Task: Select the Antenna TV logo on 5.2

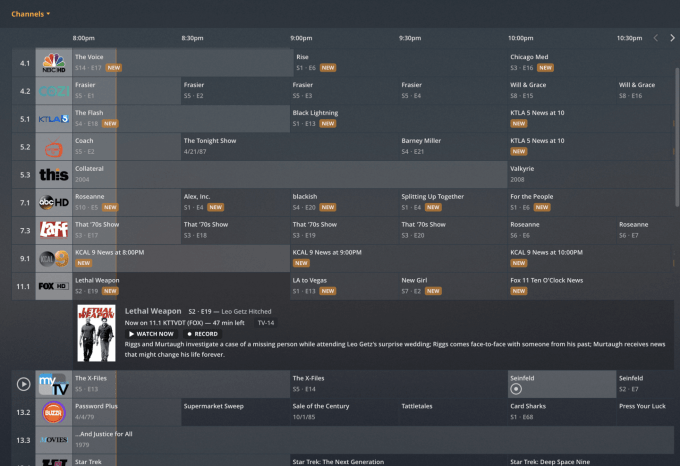Action: (54, 147)
